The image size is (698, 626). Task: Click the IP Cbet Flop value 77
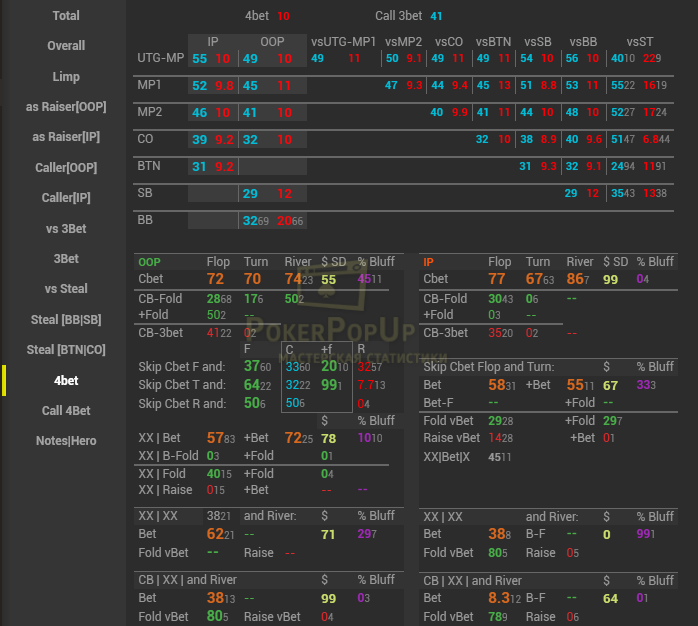point(497,279)
